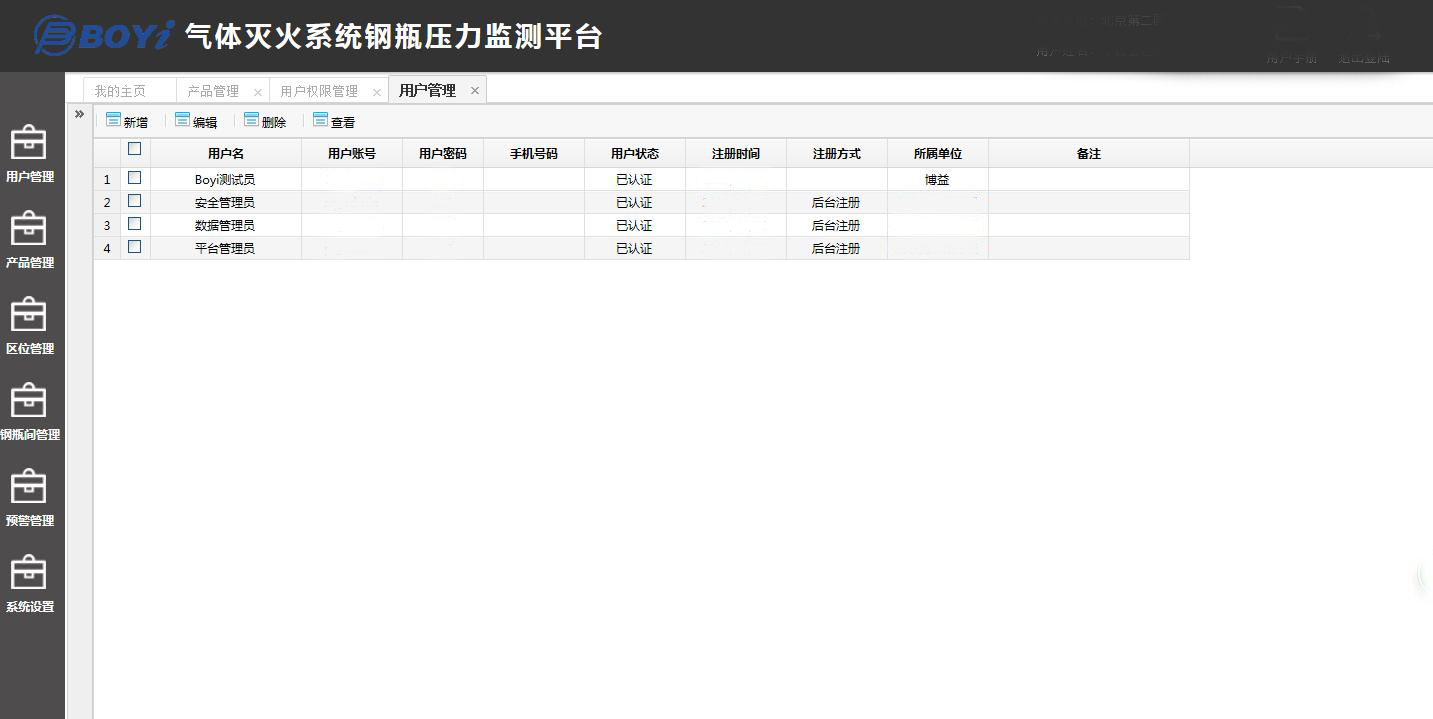Open 预警管理 in the left sidebar
This screenshot has height=719, width=1433.
29,499
